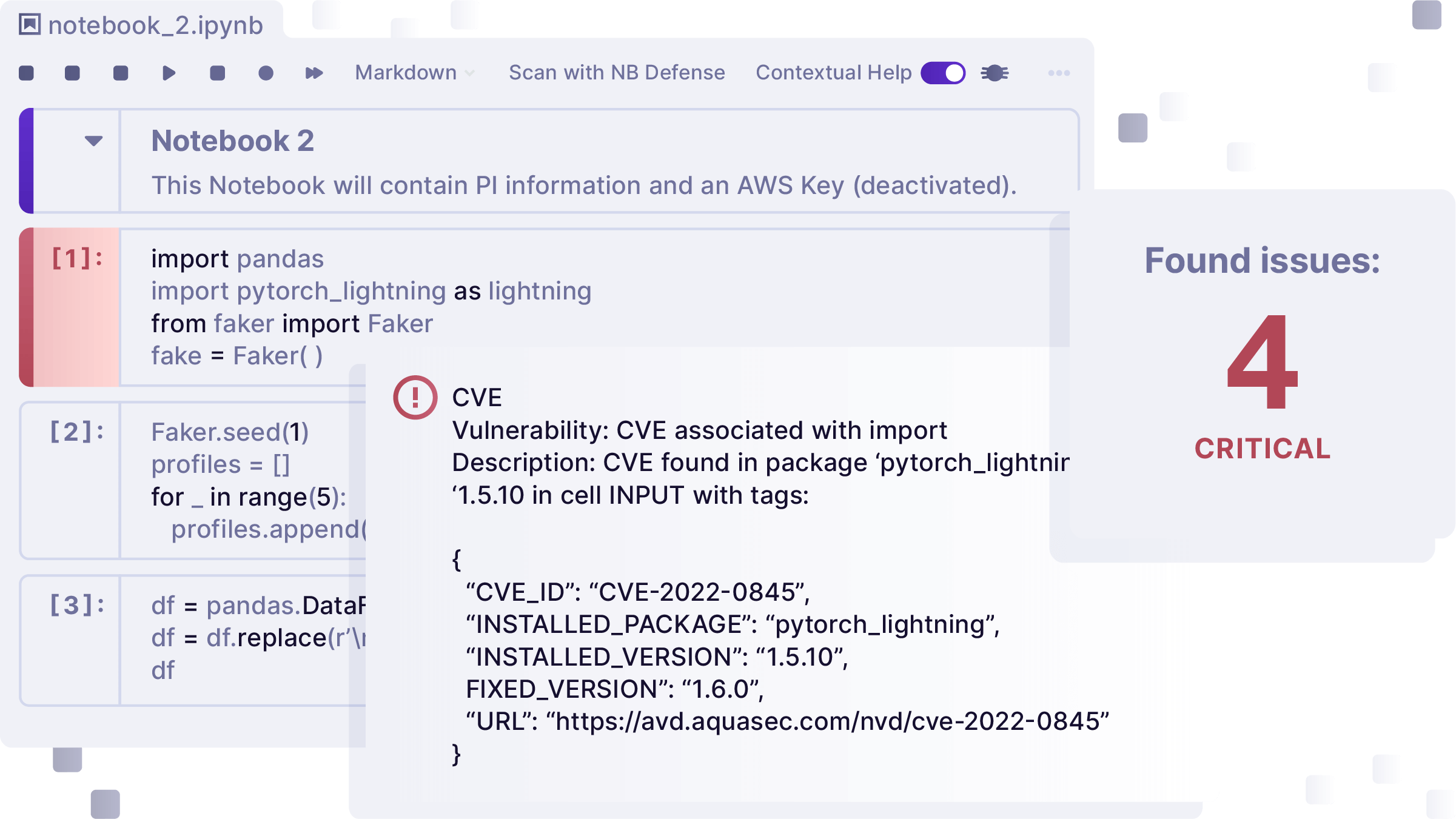
Task: Click the circle icon in the toolbar
Action: pyautogui.click(x=266, y=73)
